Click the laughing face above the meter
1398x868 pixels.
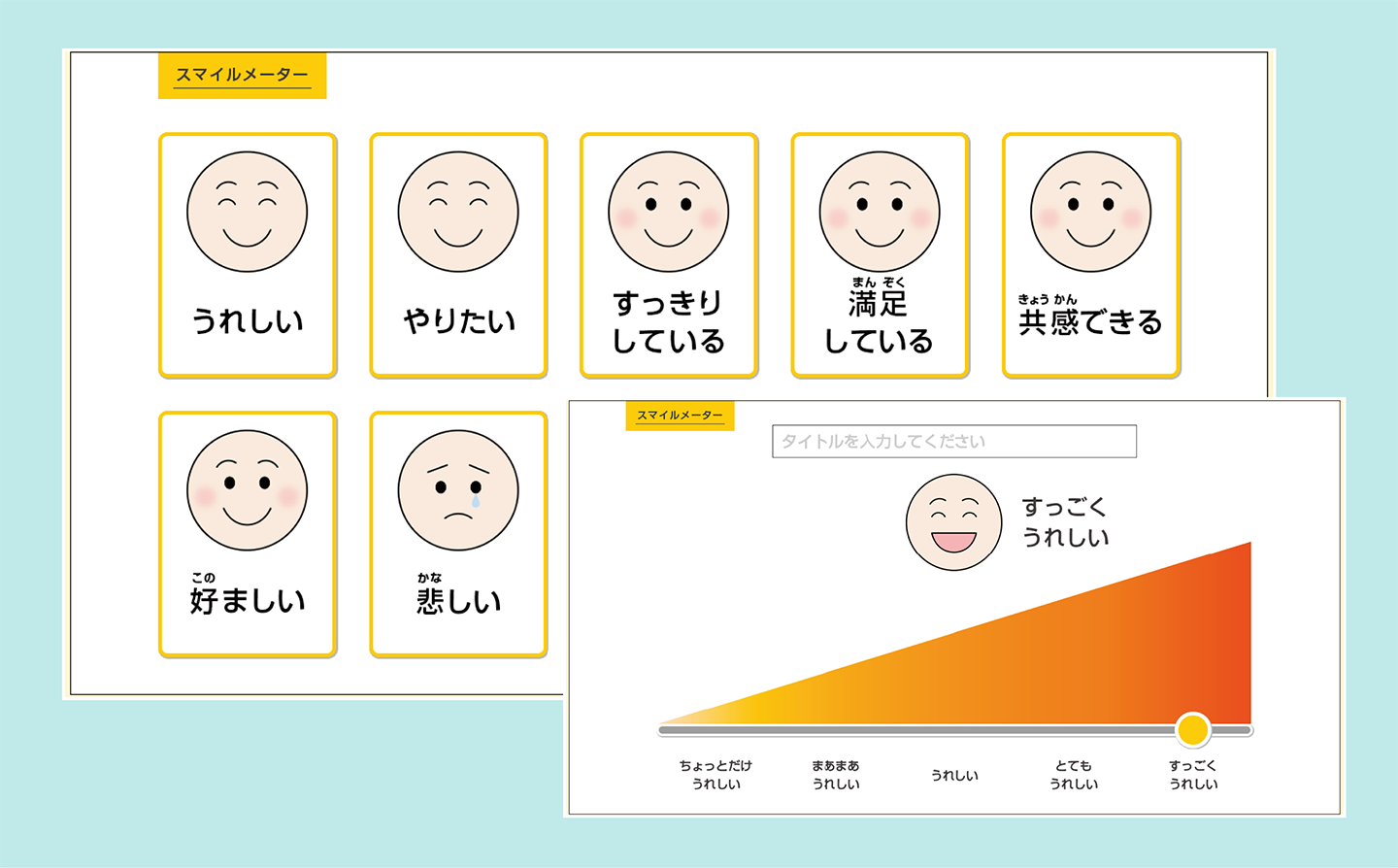point(952,521)
